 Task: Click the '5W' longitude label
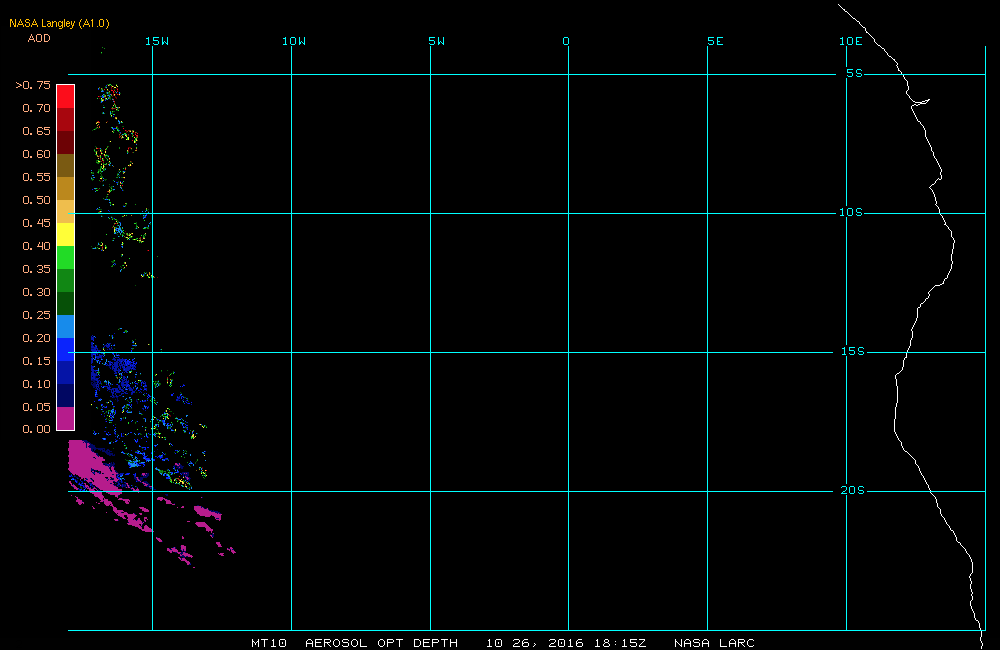click(437, 41)
